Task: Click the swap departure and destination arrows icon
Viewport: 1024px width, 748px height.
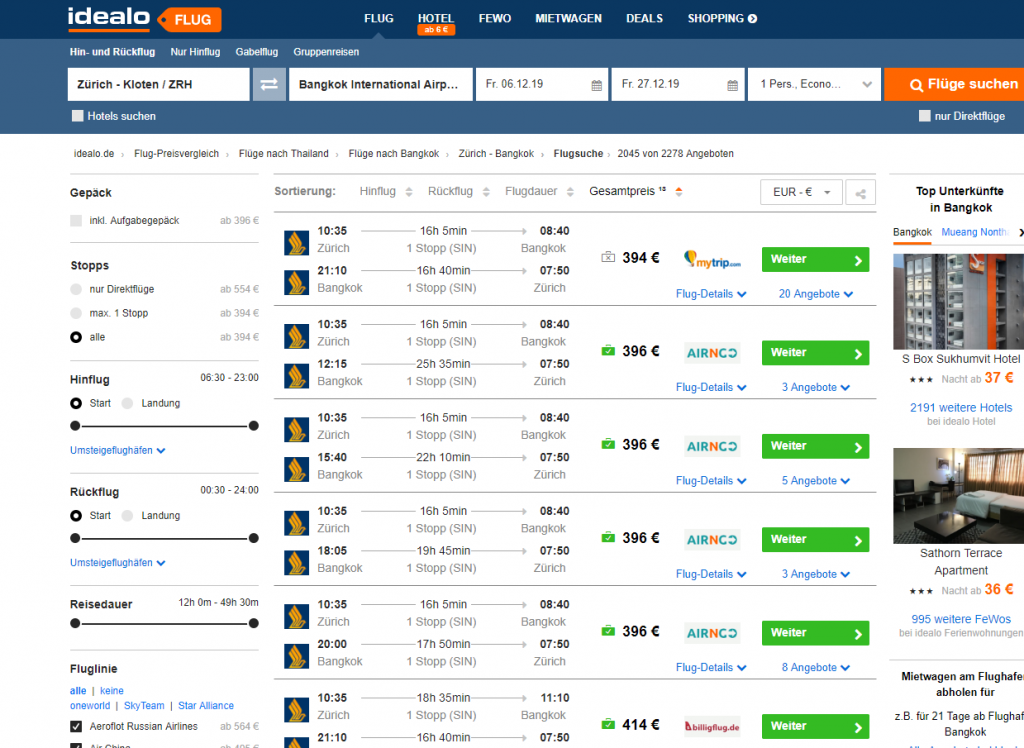Action: click(269, 85)
